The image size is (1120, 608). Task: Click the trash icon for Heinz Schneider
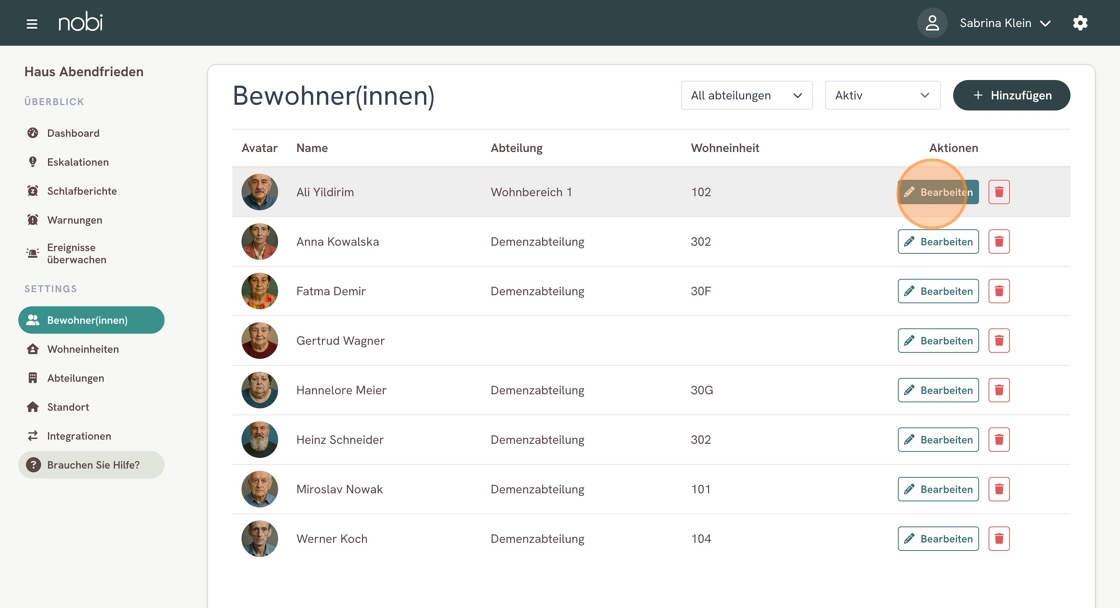tap(999, 439)
